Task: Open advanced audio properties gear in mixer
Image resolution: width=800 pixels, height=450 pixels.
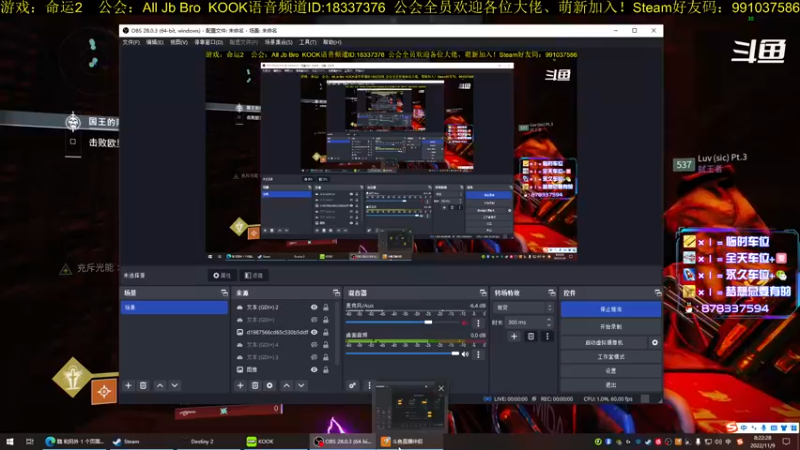Action: (353, 386)
